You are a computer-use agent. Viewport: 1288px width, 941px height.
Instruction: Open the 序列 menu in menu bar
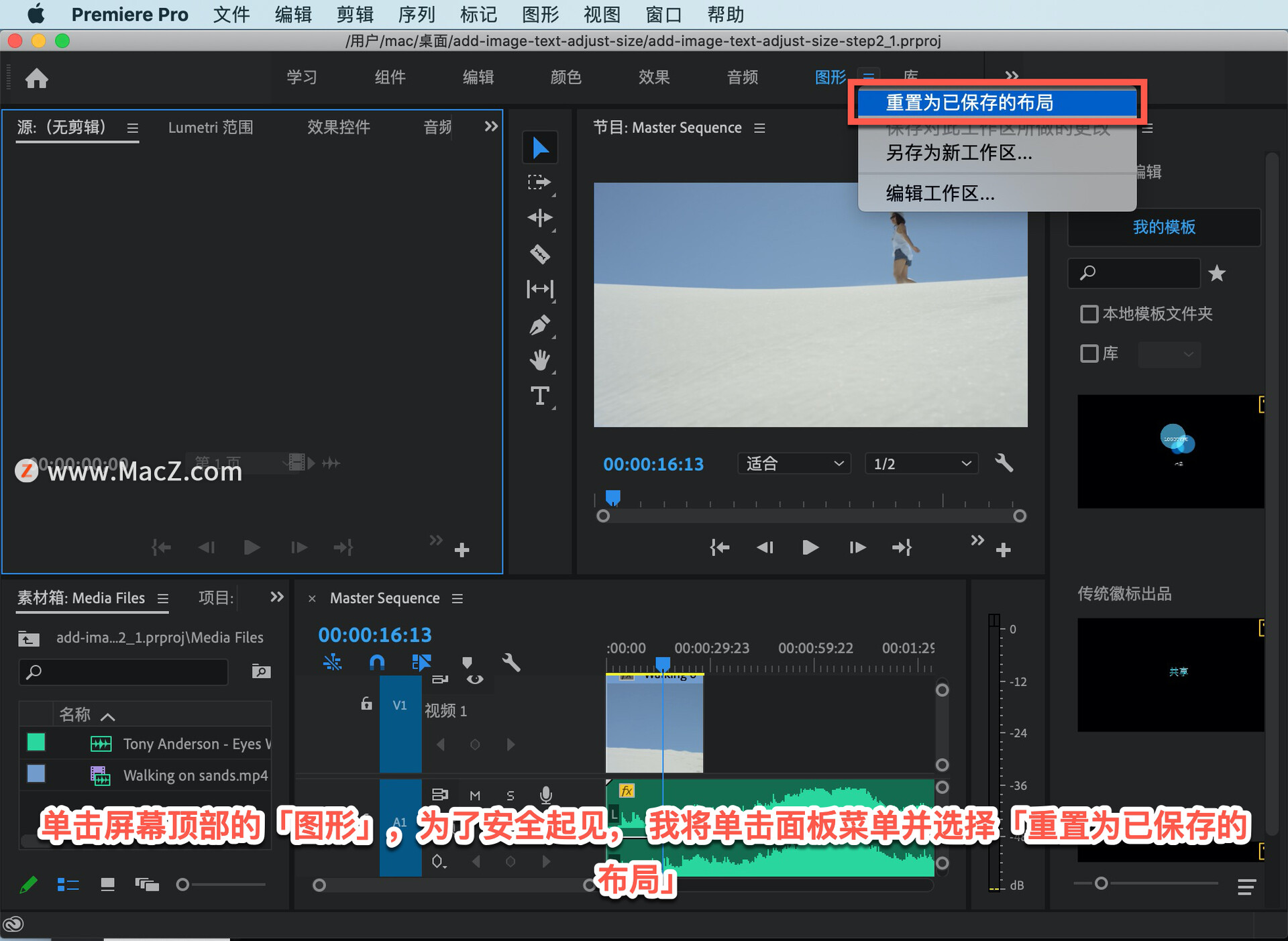[417, 14]
